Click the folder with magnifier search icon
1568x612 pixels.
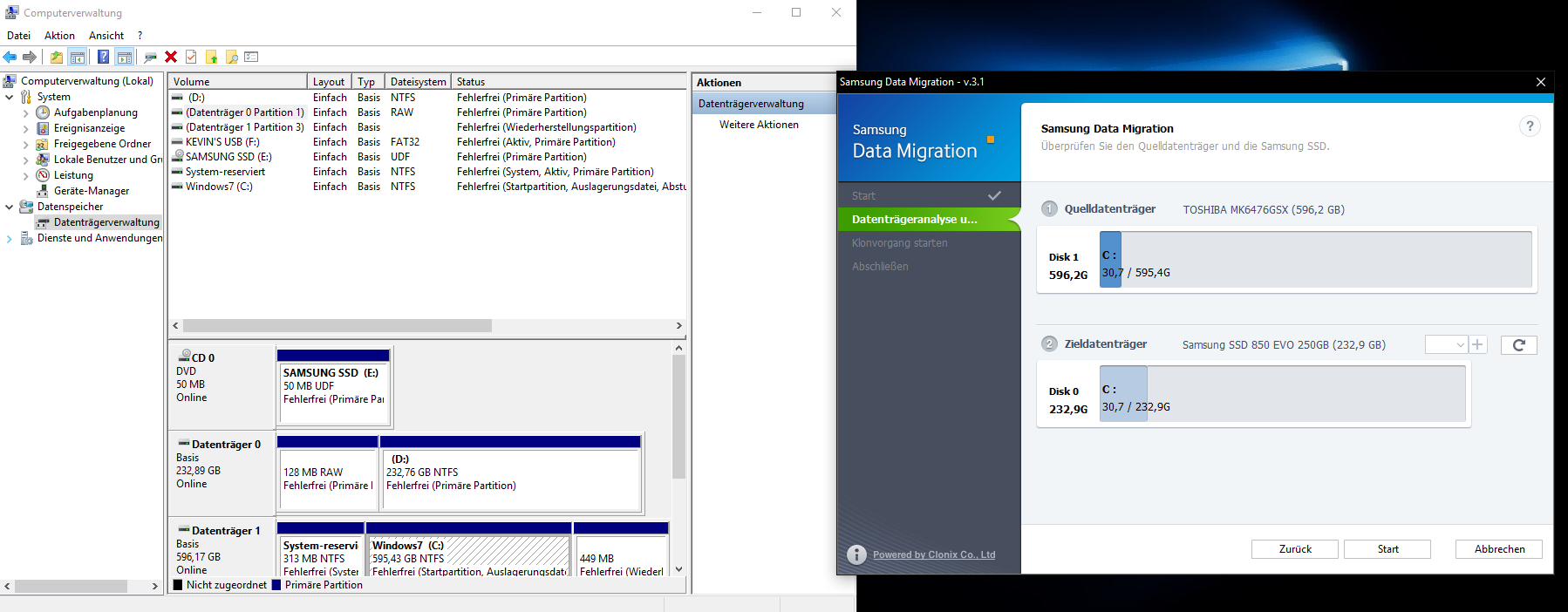231,57
